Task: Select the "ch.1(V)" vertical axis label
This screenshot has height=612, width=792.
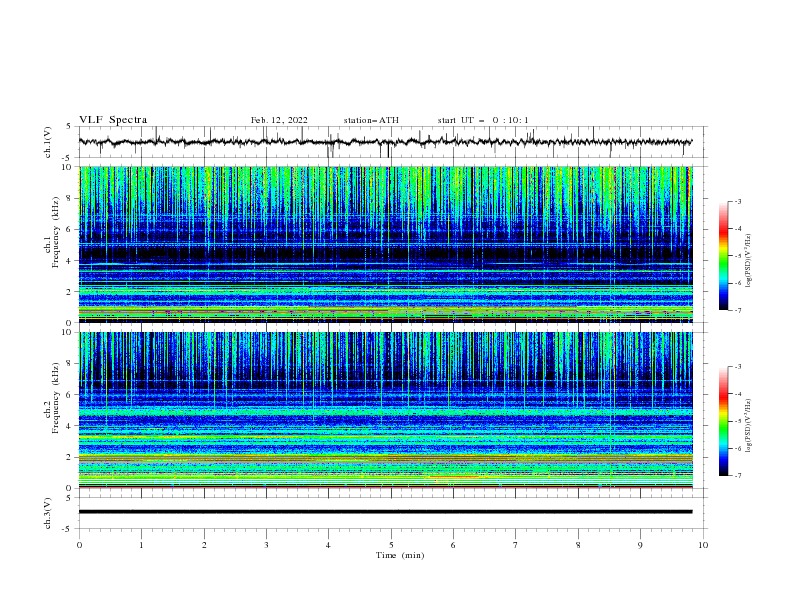Action: tap(48, 142)
